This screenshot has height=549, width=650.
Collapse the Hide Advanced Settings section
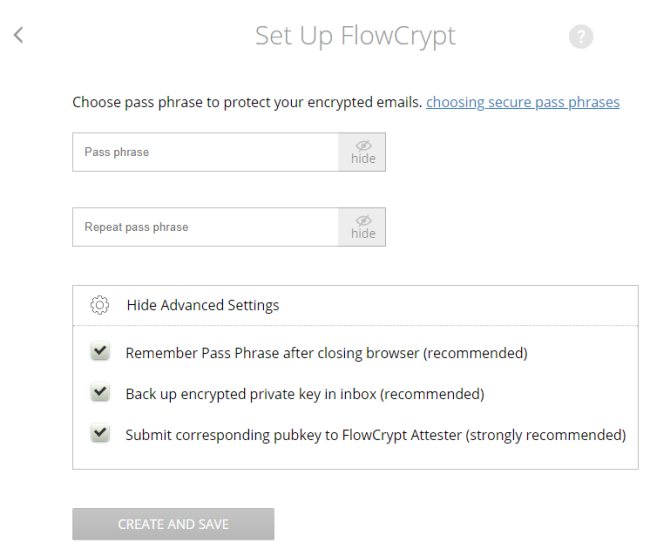coord(203,305)
